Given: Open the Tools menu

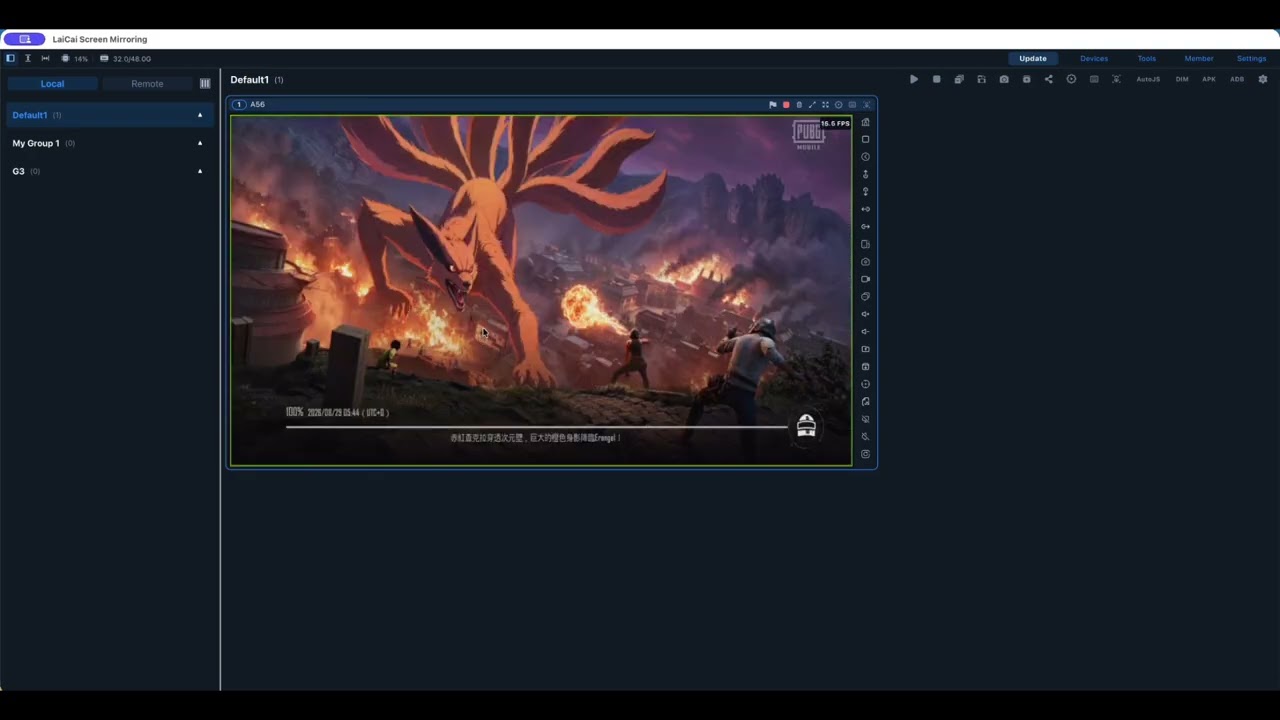Looking at the screenshot, I should coord(1147,58).
